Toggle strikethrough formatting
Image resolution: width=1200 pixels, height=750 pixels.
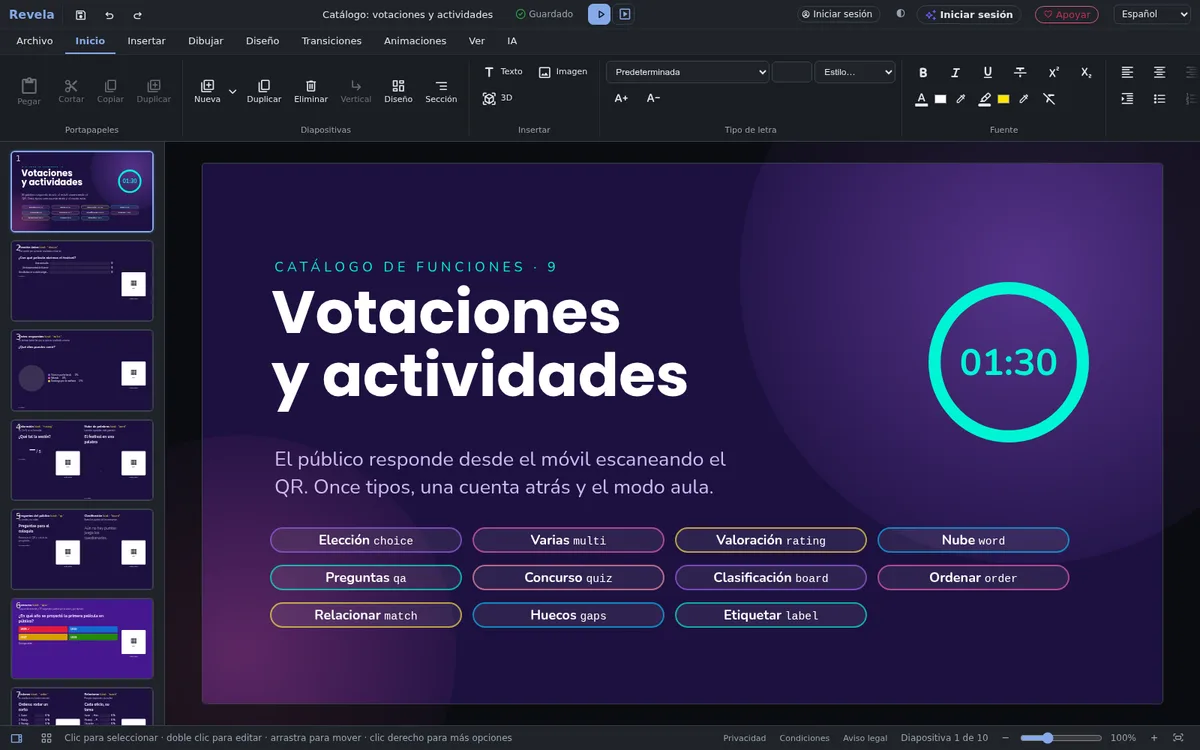1020,72
